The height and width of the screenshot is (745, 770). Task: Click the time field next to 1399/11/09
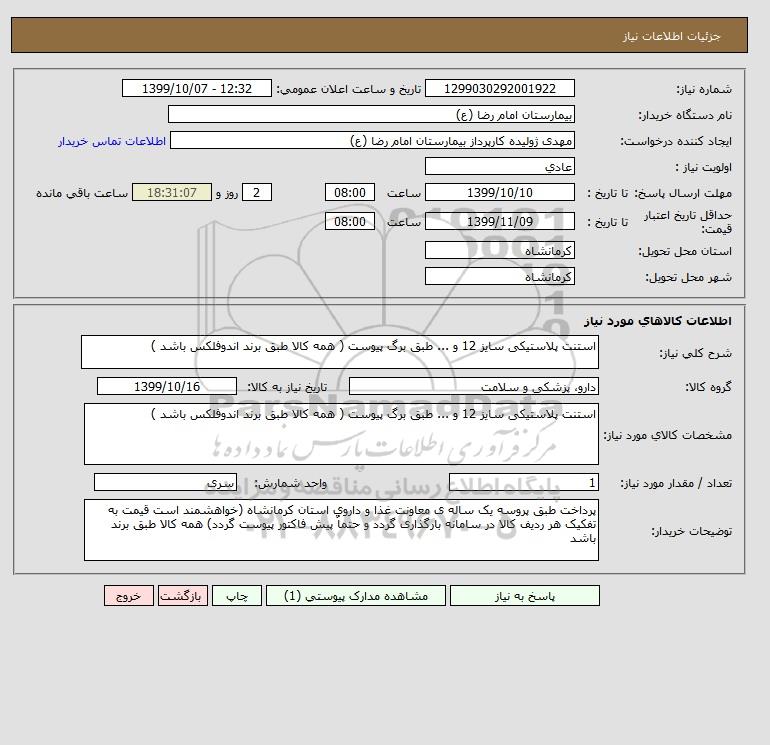tap(350, 221)
